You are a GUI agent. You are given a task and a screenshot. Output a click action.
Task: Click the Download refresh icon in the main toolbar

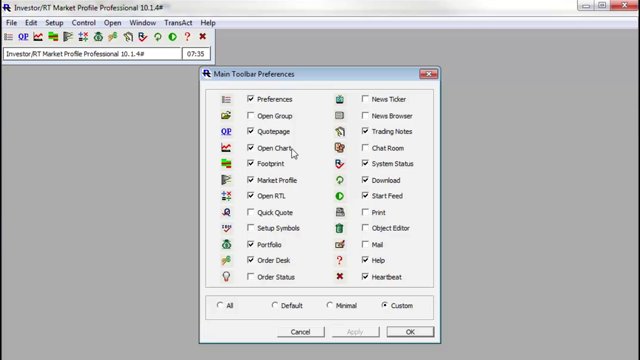pos(158,37)
